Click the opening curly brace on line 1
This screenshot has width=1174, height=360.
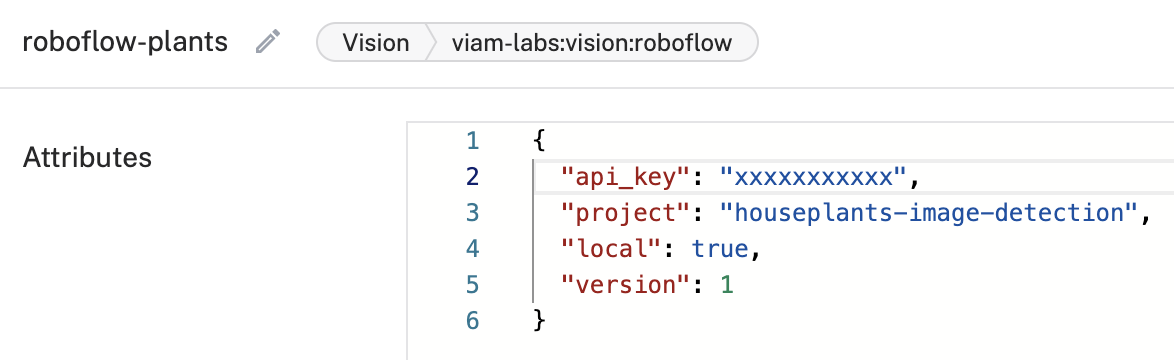539,141
